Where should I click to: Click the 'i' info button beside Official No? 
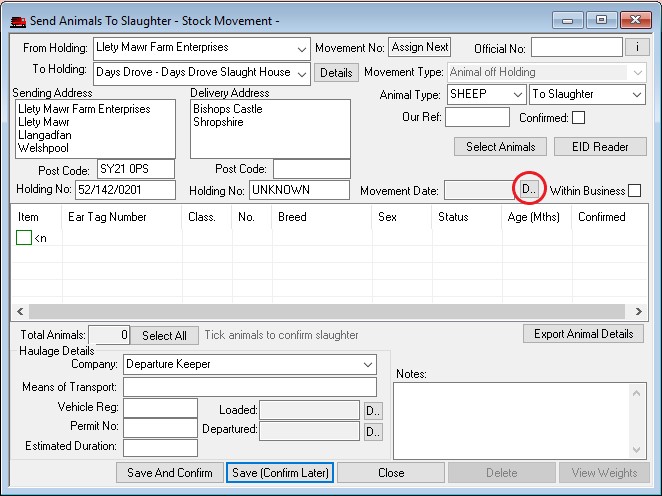(x=637, y=47)
